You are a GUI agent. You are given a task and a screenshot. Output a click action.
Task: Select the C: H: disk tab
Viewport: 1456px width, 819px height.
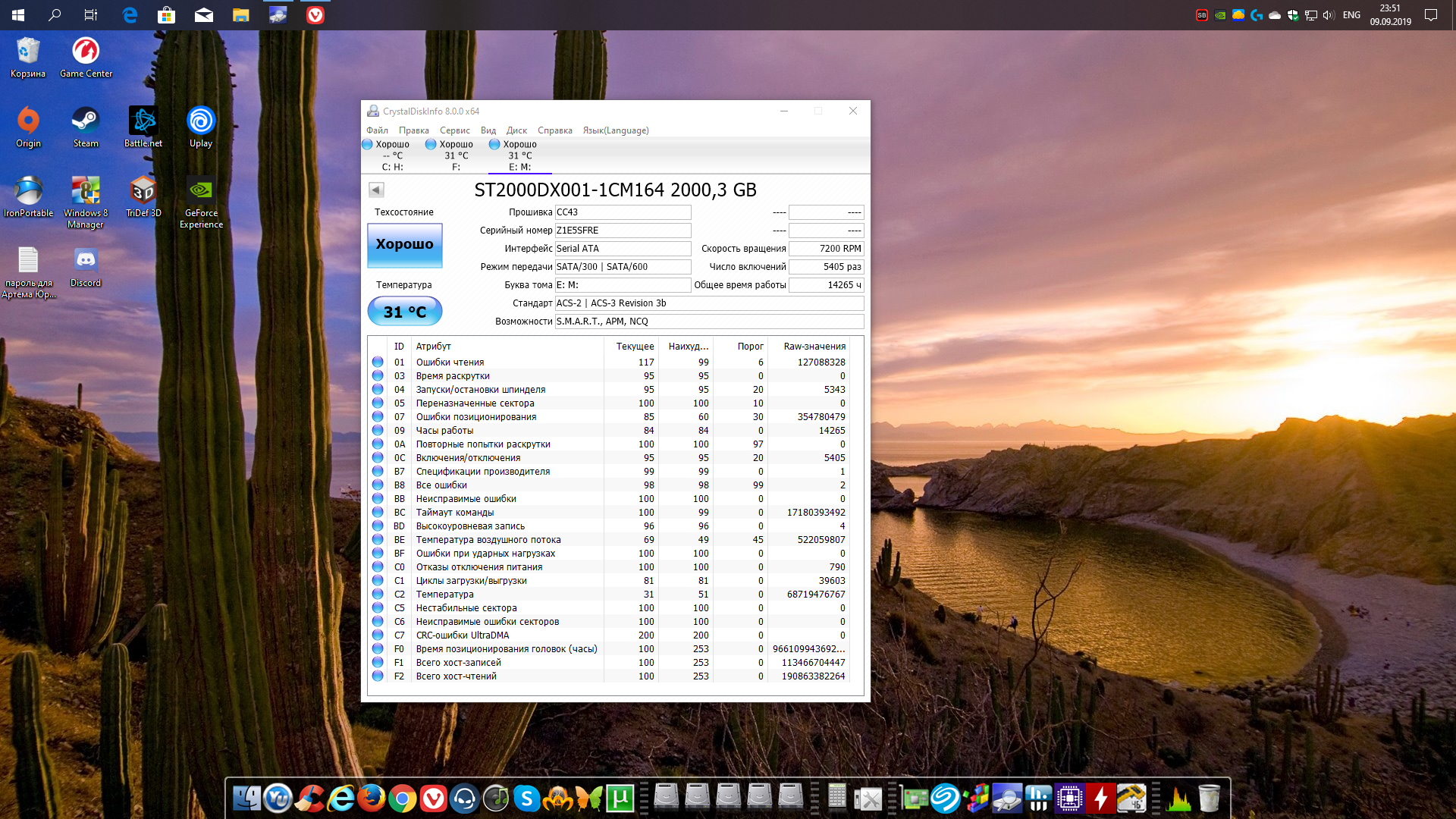[x=392, y=155]
